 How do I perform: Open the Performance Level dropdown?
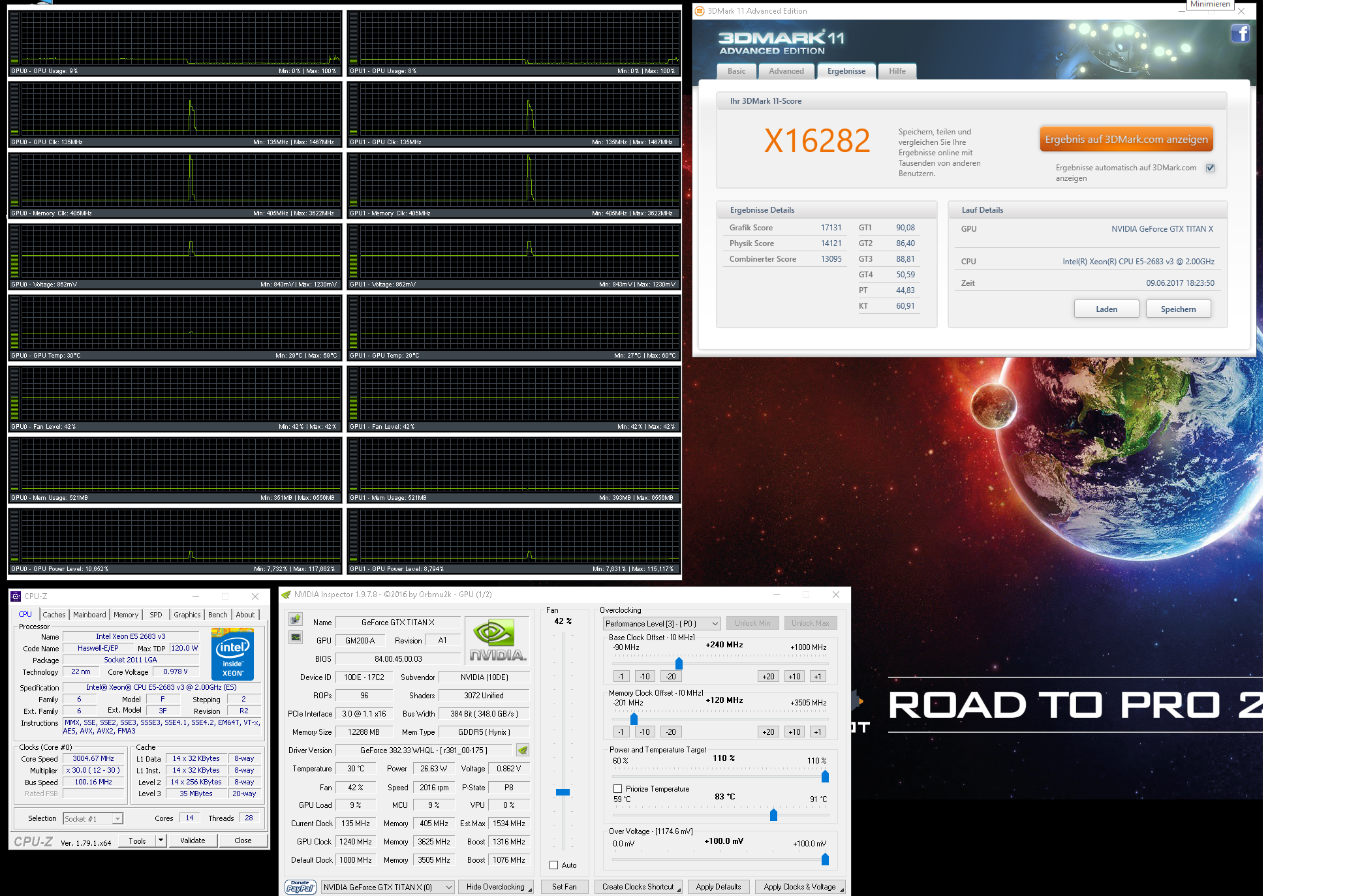click(x=662, y=623)
